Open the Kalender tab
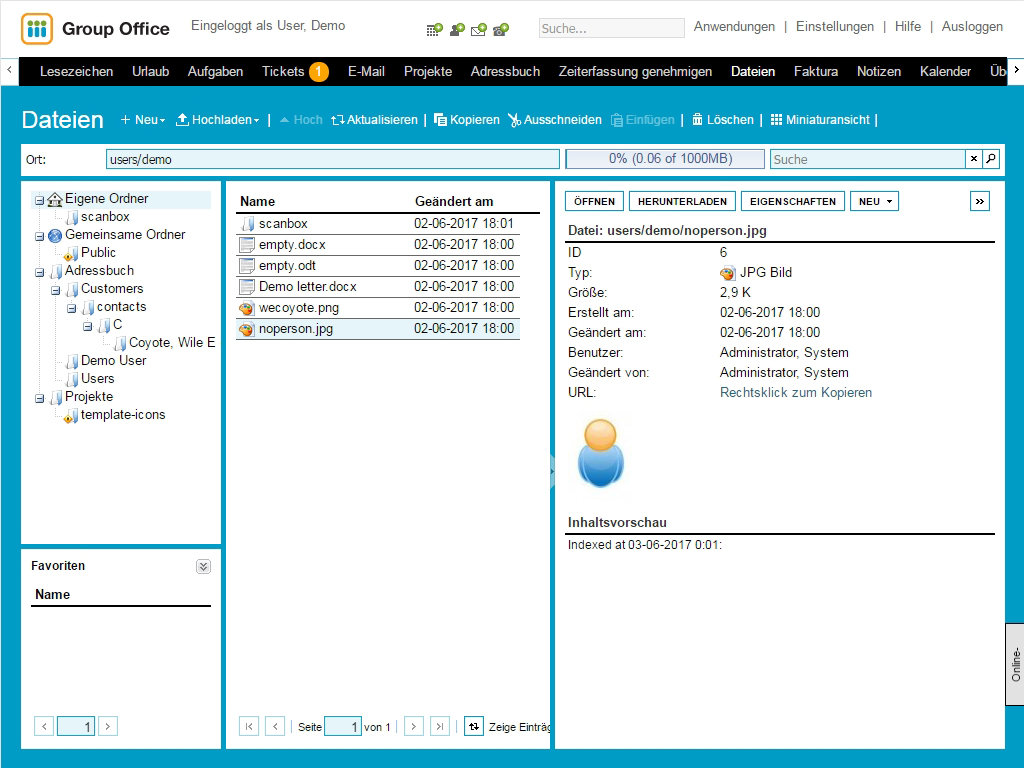Screen dimensions: 1024x768 (x=945, y=72)
